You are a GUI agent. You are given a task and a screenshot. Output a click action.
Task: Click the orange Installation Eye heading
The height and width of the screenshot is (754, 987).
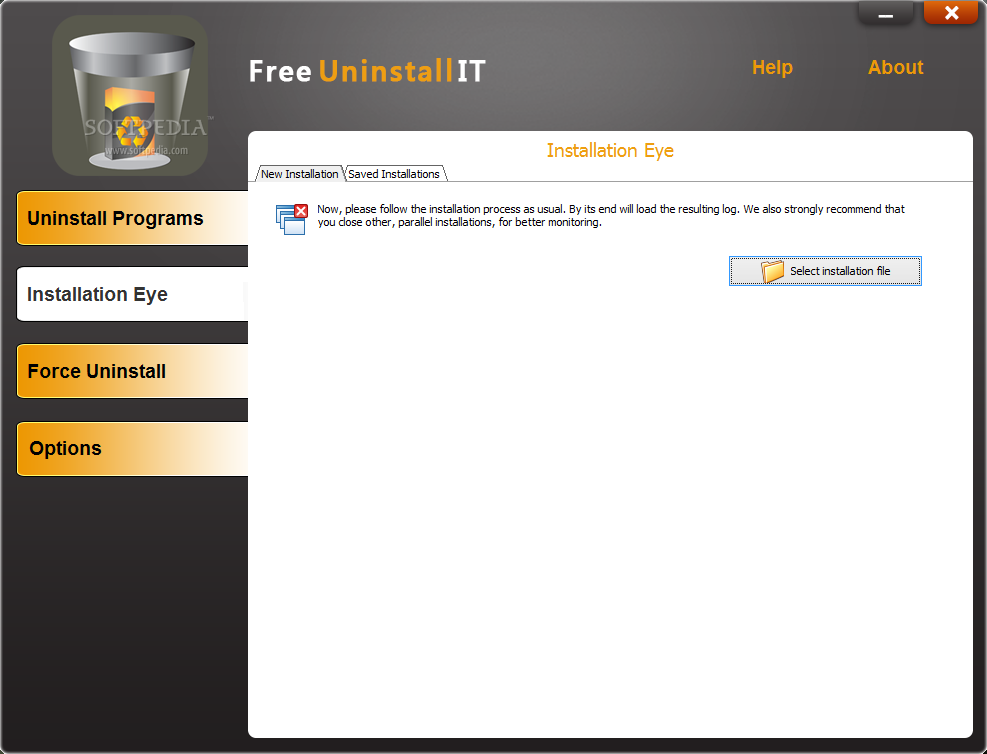point(610,150)
